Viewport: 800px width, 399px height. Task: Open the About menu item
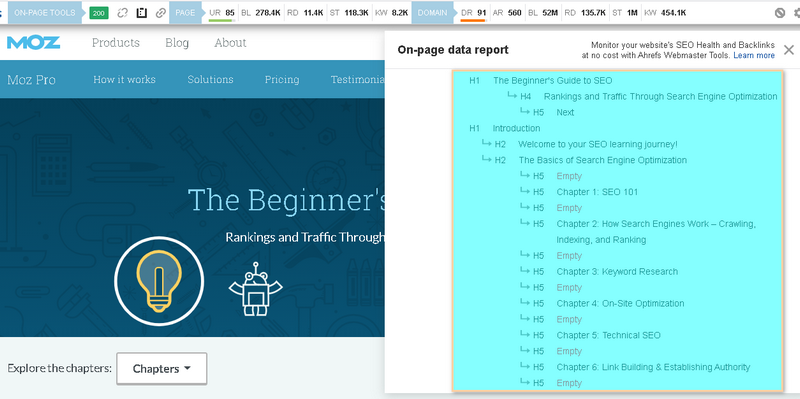[x=230, y=43]
